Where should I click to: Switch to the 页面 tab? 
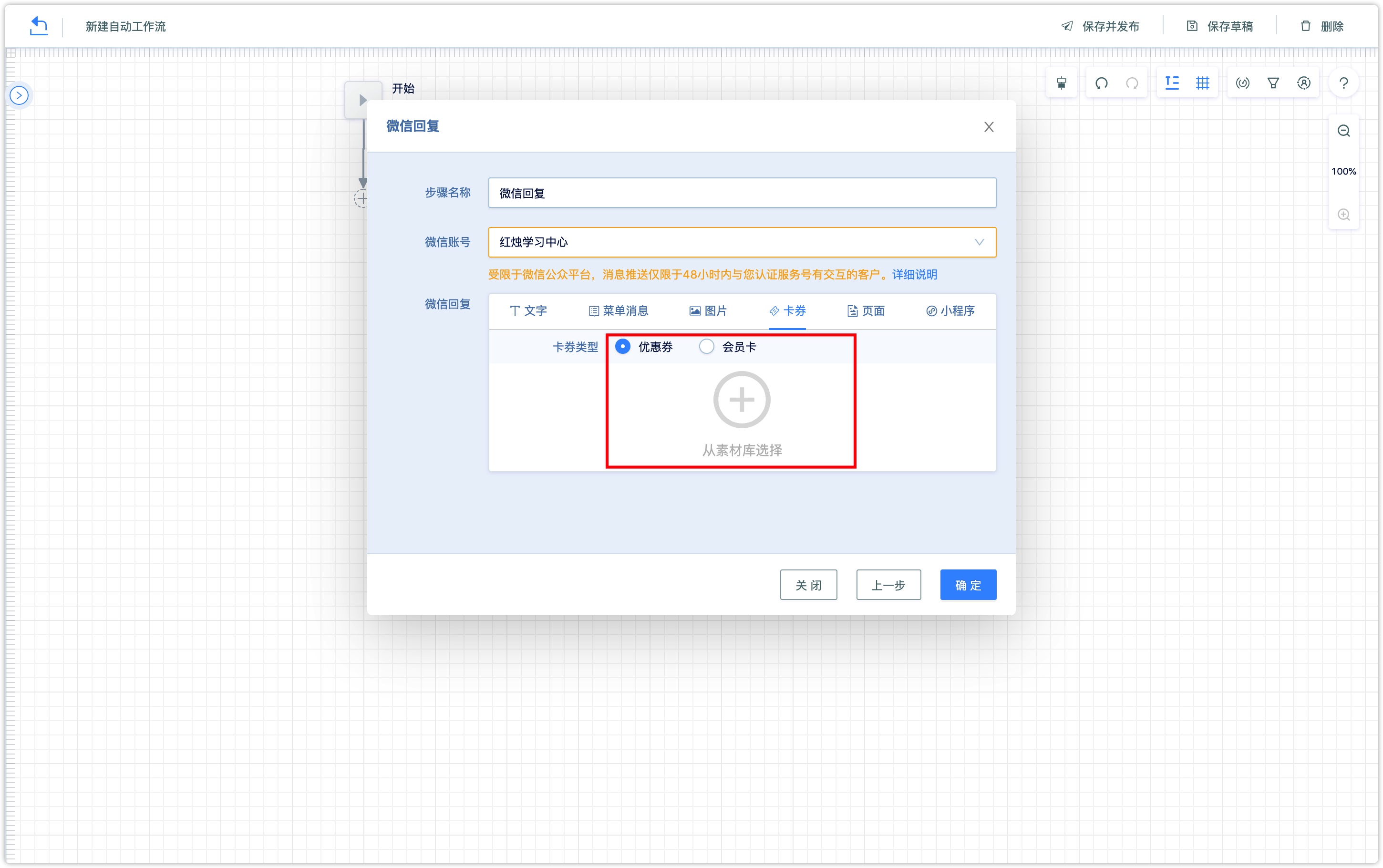point(866,311)
